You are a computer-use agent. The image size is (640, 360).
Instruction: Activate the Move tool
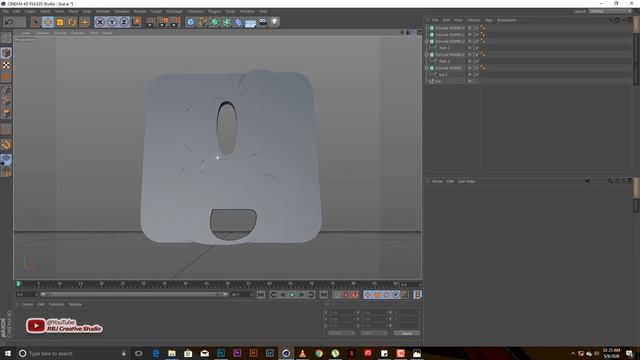coord(48,22)
